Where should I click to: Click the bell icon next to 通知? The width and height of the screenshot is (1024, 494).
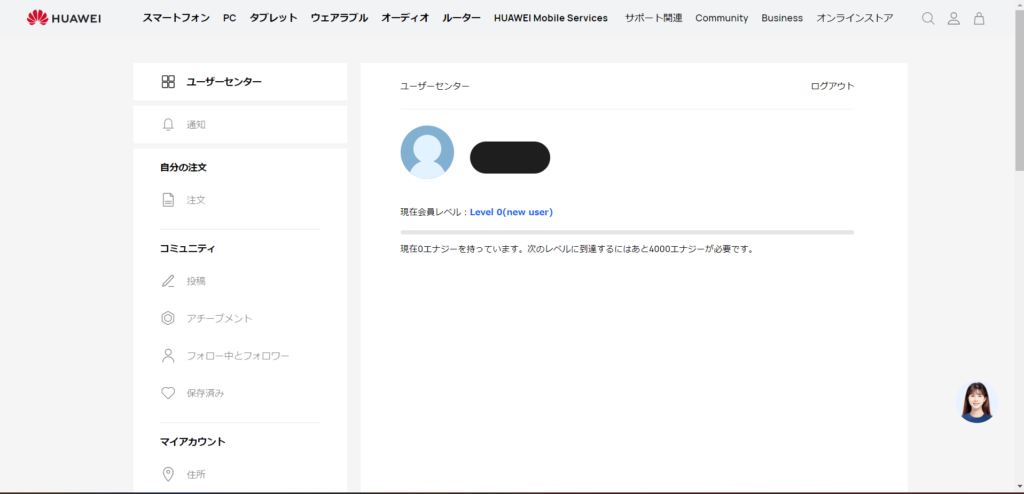tap(168, 125)
